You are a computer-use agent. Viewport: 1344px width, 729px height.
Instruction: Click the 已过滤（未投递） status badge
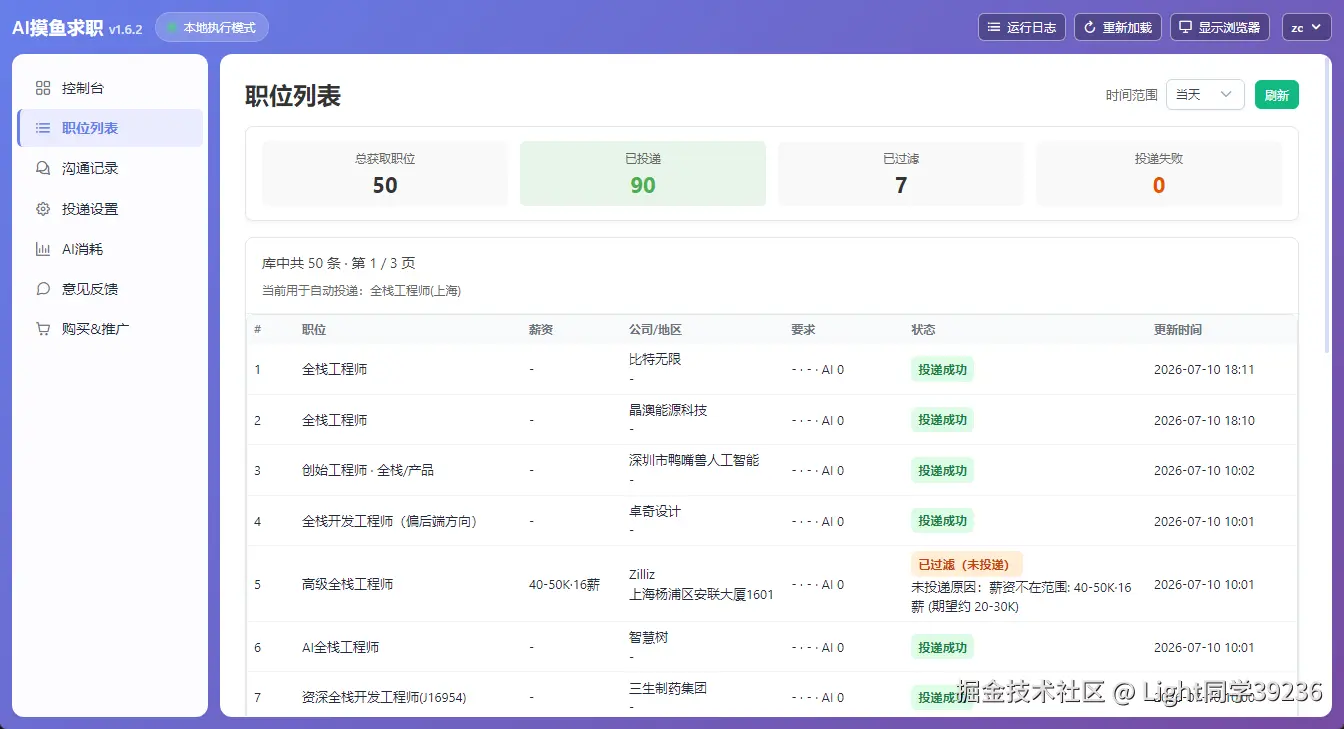[966, 564]
